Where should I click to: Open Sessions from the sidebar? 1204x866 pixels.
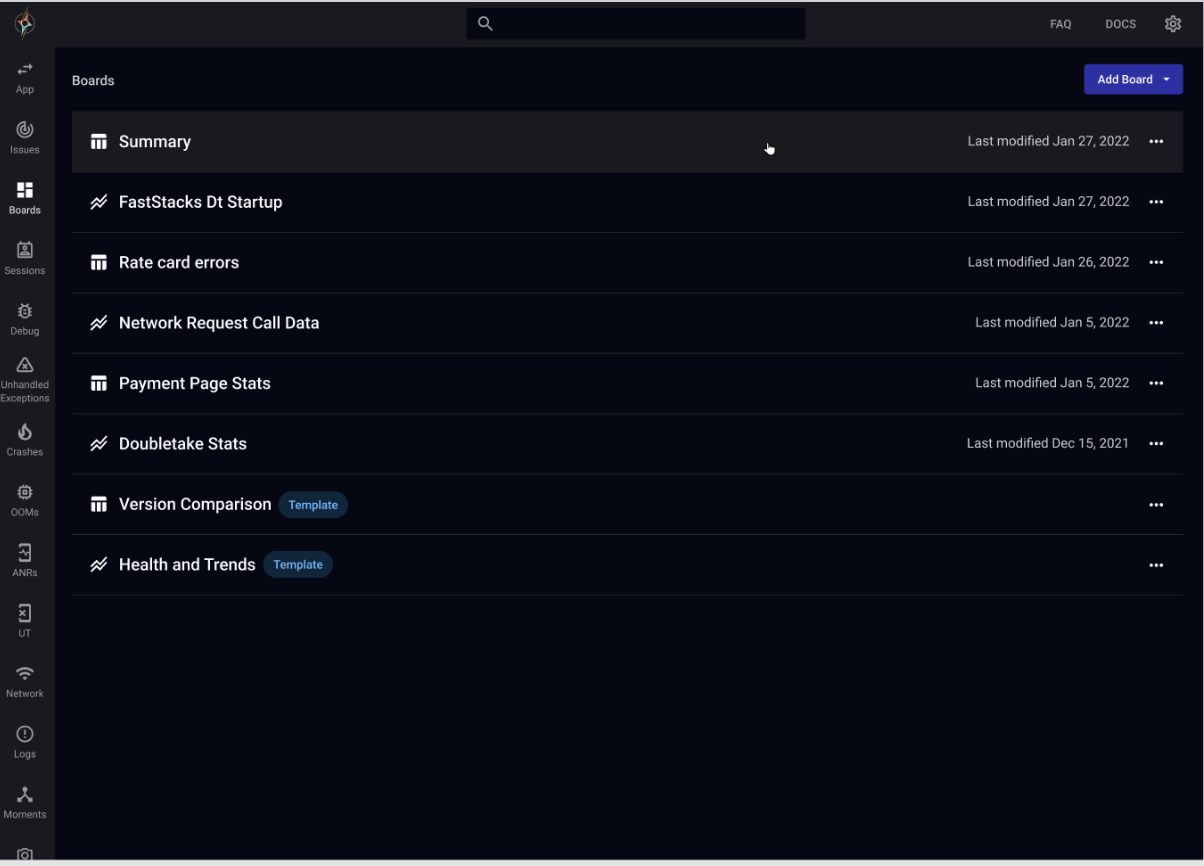point(25,258)
